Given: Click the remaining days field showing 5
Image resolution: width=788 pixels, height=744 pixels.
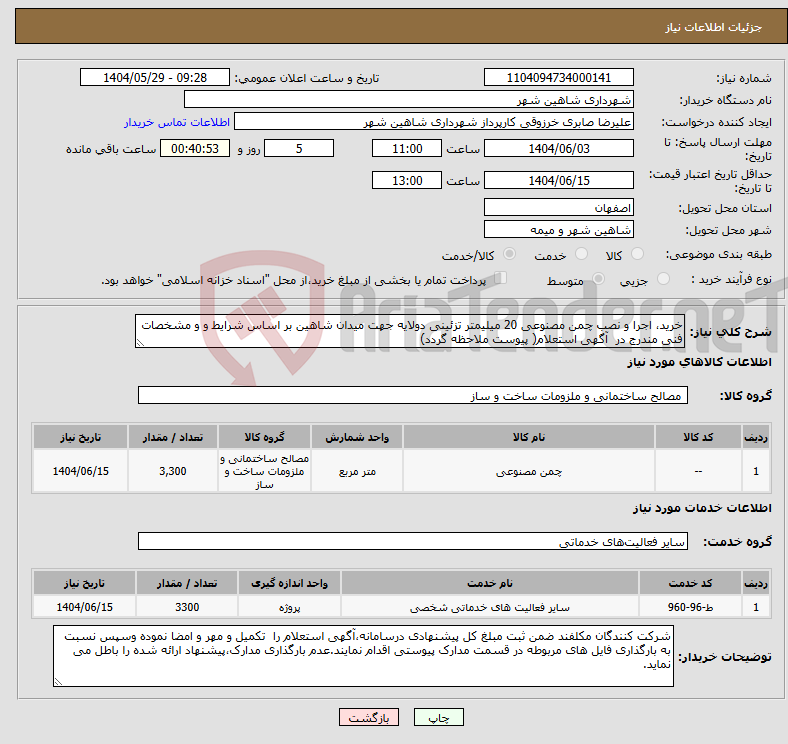Looking at the screenshot, I should click(x=299, y=148).
